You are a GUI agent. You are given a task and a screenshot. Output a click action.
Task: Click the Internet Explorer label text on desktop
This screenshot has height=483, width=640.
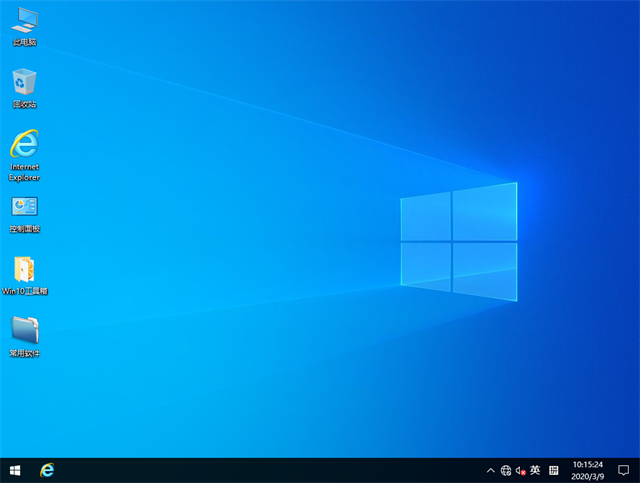point(25,172)
